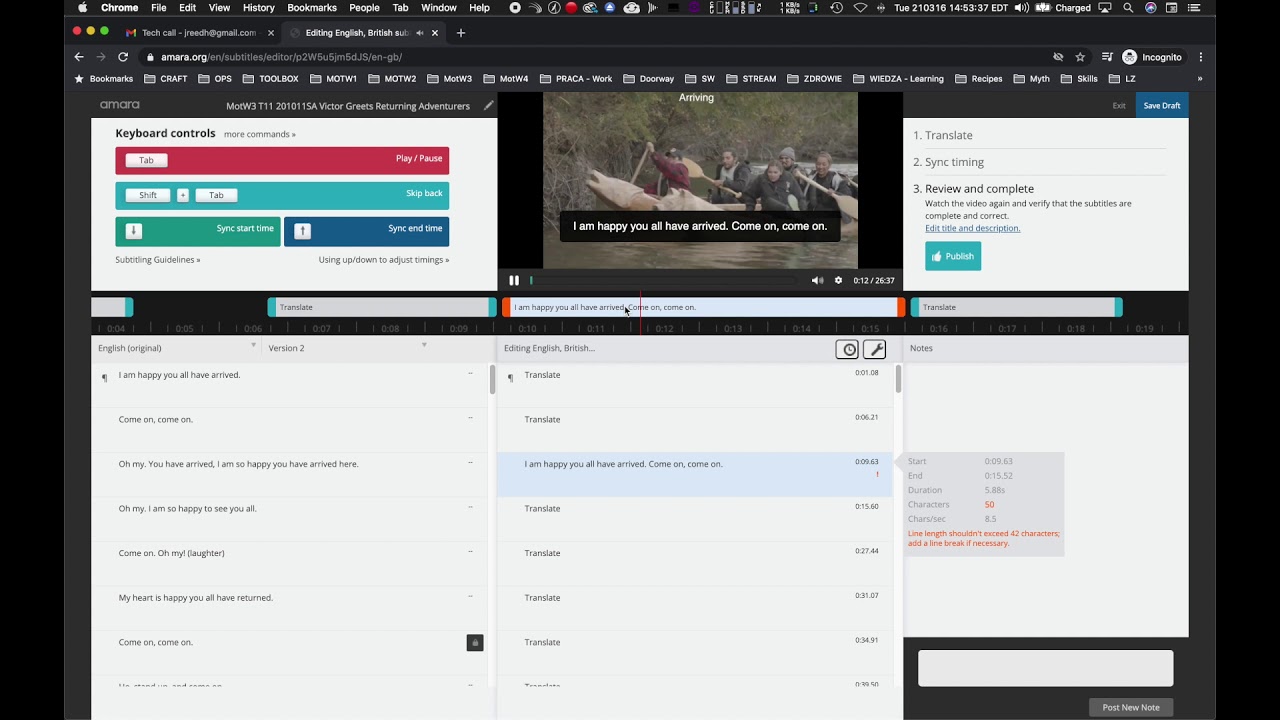Open English (original) language dropdown
Viewport: 1280px width, 720px height.
click(176, 347)
